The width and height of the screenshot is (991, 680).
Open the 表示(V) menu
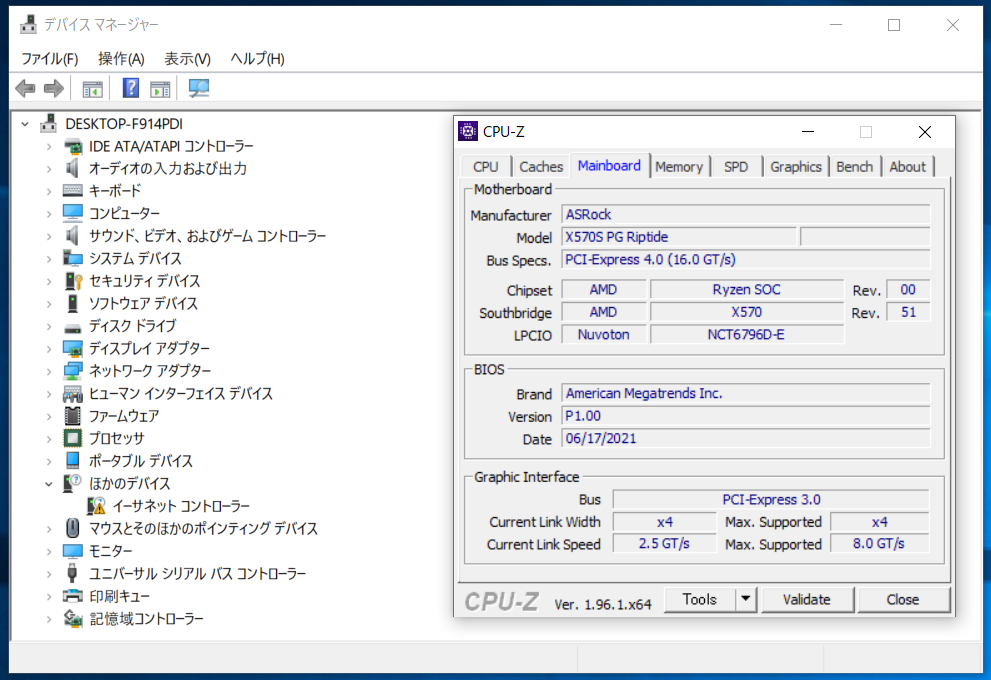(187, 59)
